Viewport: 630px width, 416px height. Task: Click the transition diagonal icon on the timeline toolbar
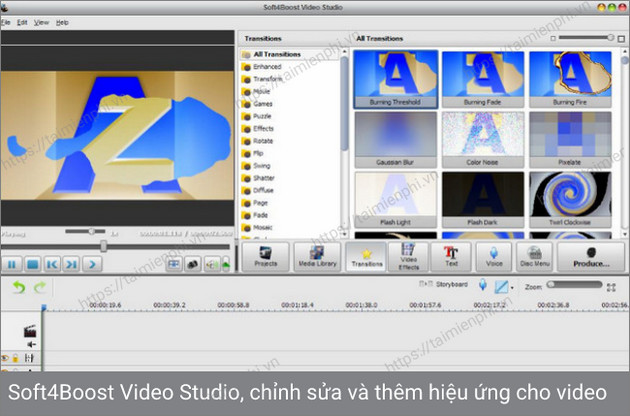pos(501,287)
